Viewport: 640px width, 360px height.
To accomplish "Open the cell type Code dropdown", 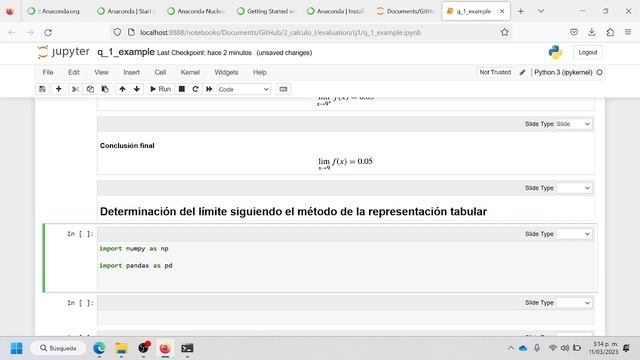I will [x=243, y=89].
